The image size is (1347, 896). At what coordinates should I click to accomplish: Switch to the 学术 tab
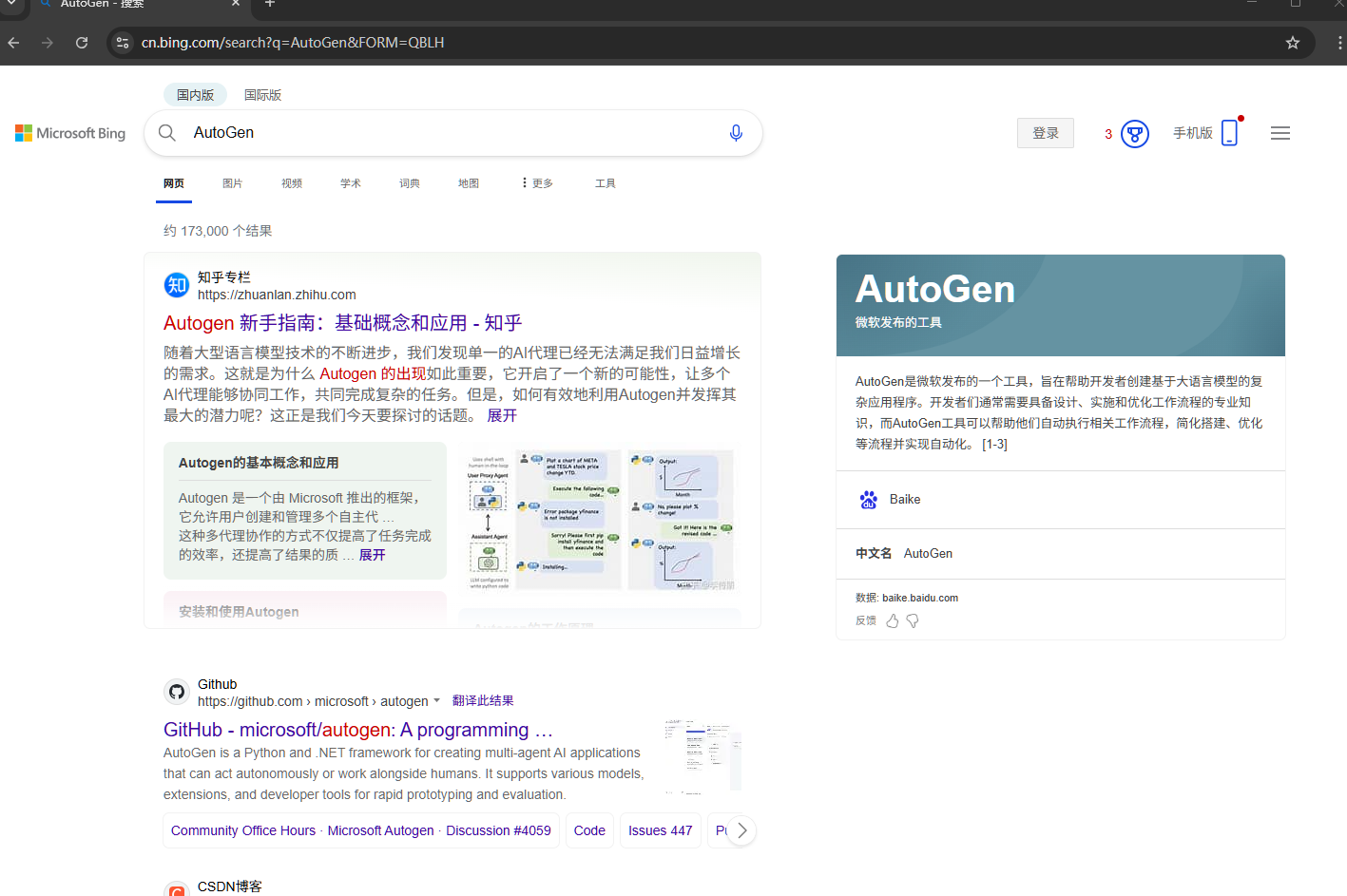point(351,183)
